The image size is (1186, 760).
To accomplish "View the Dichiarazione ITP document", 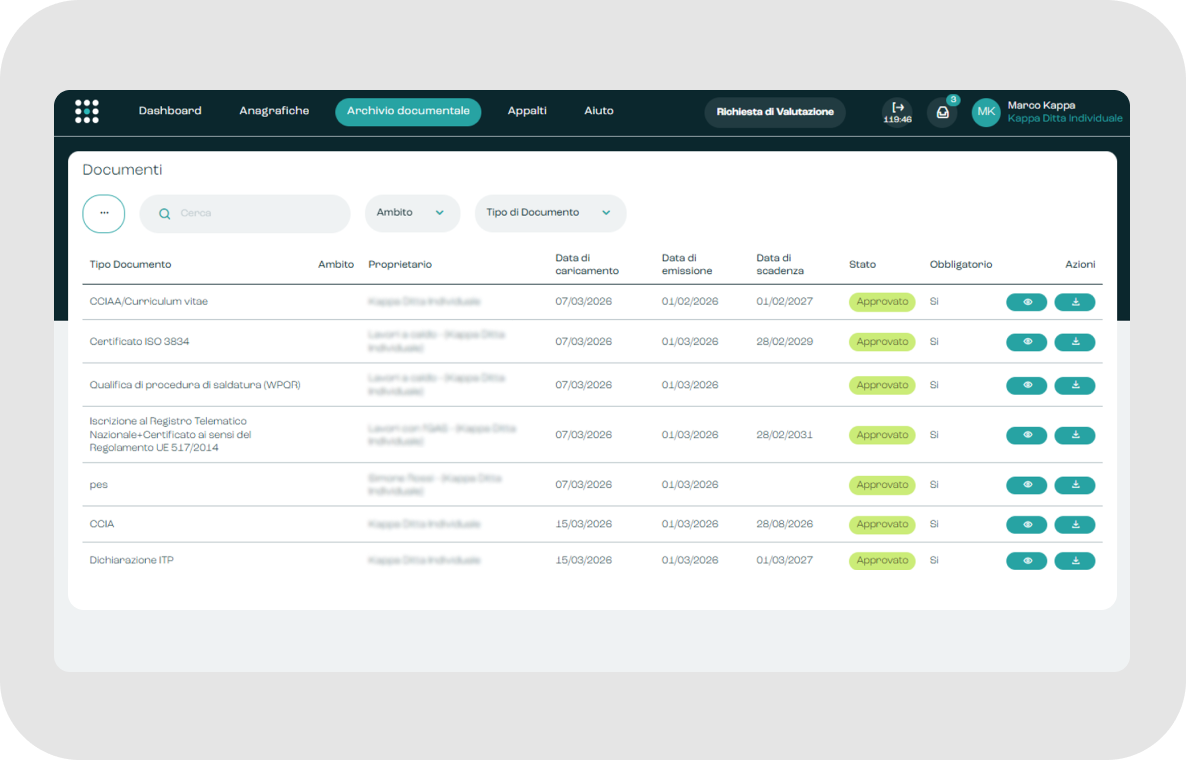I will click(1026, 560).
